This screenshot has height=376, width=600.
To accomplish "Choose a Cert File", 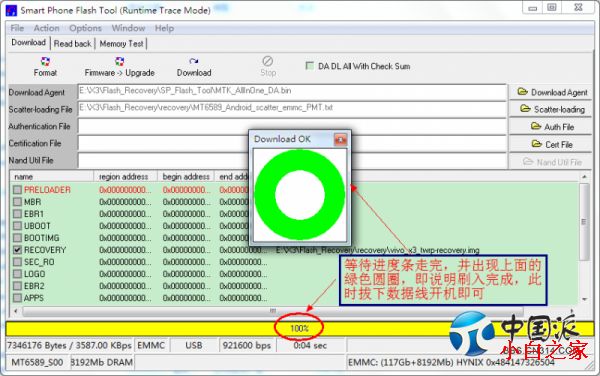I will coord(551,144).
